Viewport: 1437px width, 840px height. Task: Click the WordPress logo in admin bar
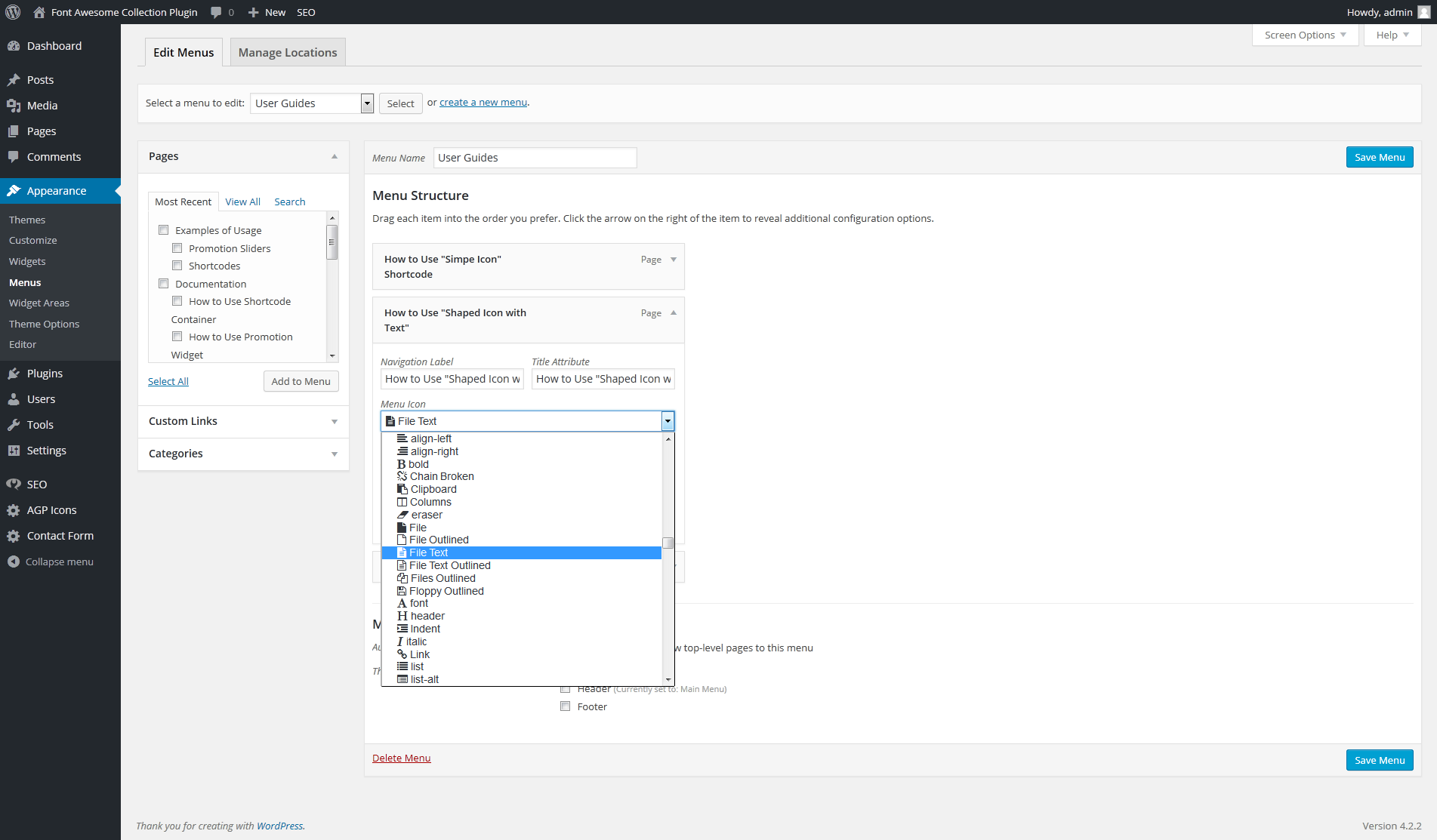(13, 12)
